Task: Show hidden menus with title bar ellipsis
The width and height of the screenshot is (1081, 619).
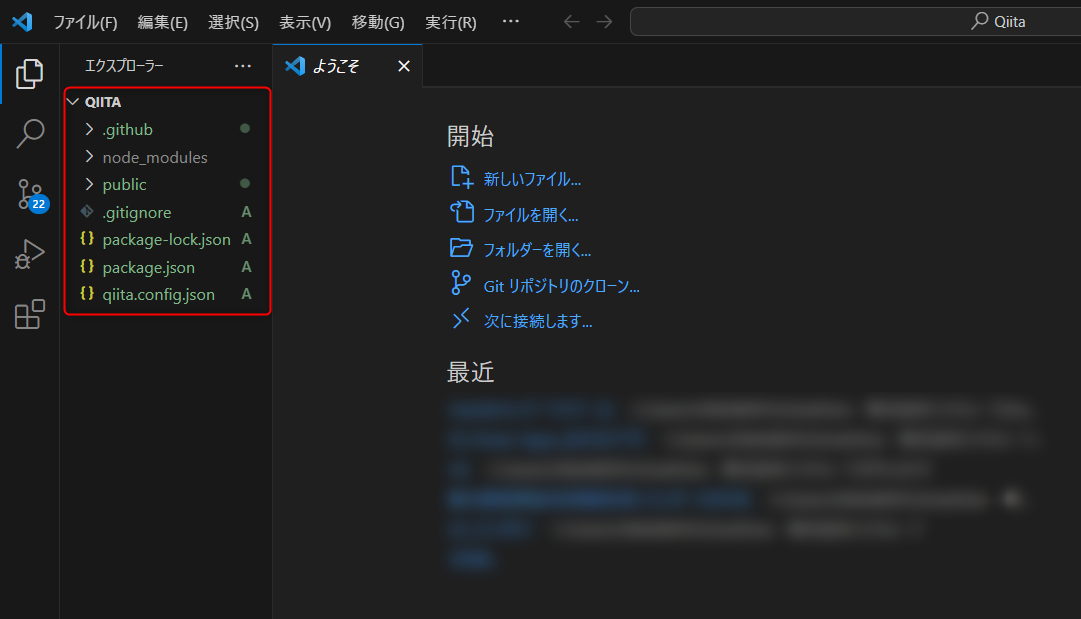Action: (x=511, y=21)
